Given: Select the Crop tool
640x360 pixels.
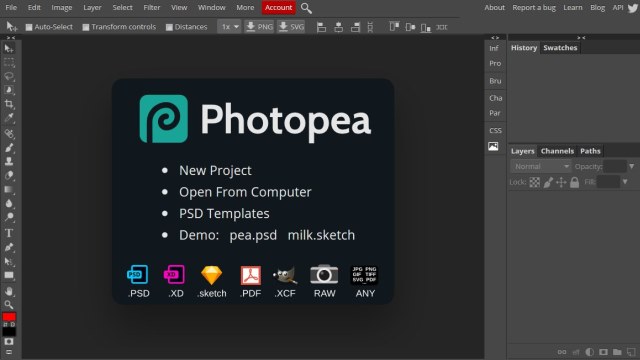Looking at the screenshot, I should pyautogui.click(x=9, y=104).
